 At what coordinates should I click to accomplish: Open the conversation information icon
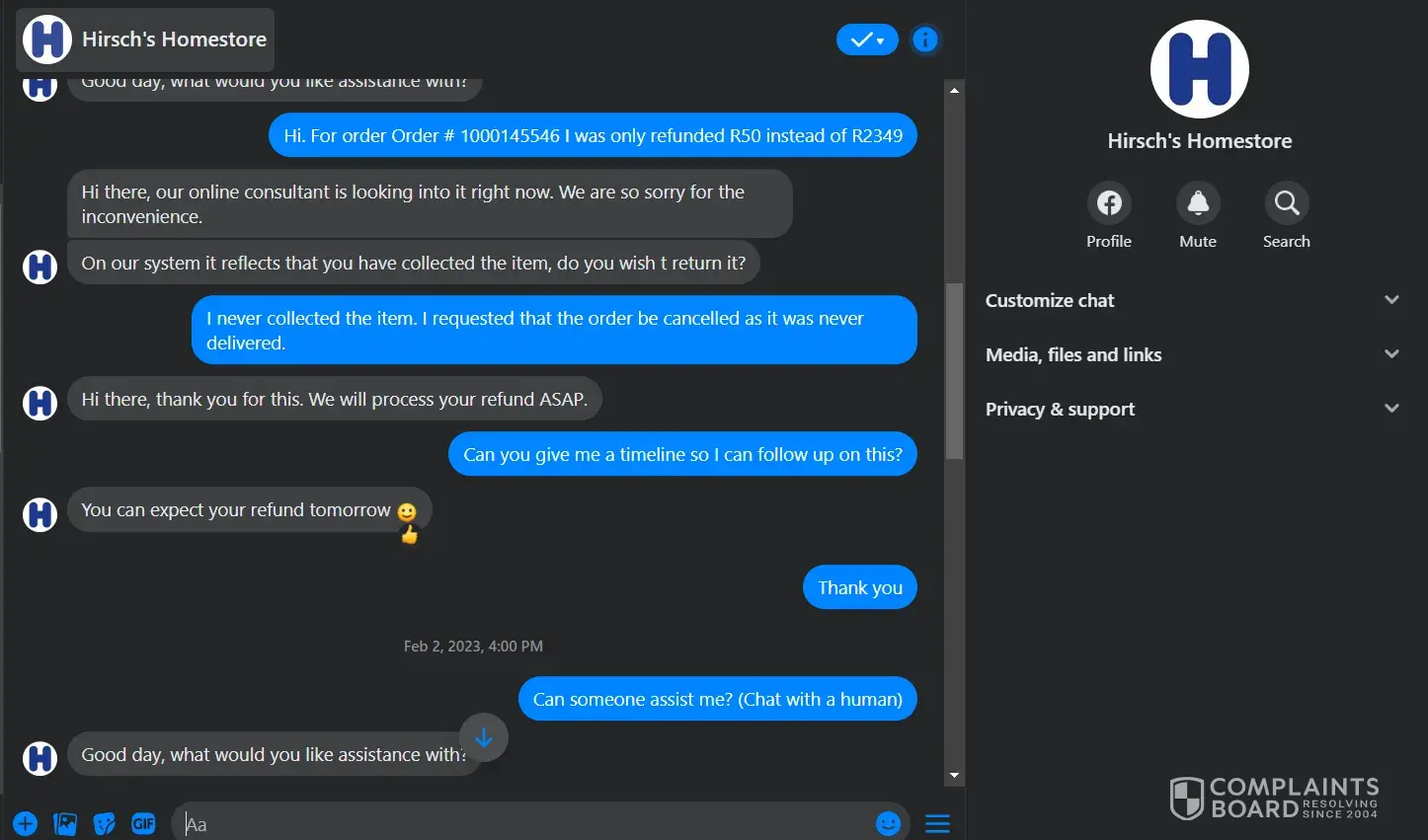click(924, 39)
